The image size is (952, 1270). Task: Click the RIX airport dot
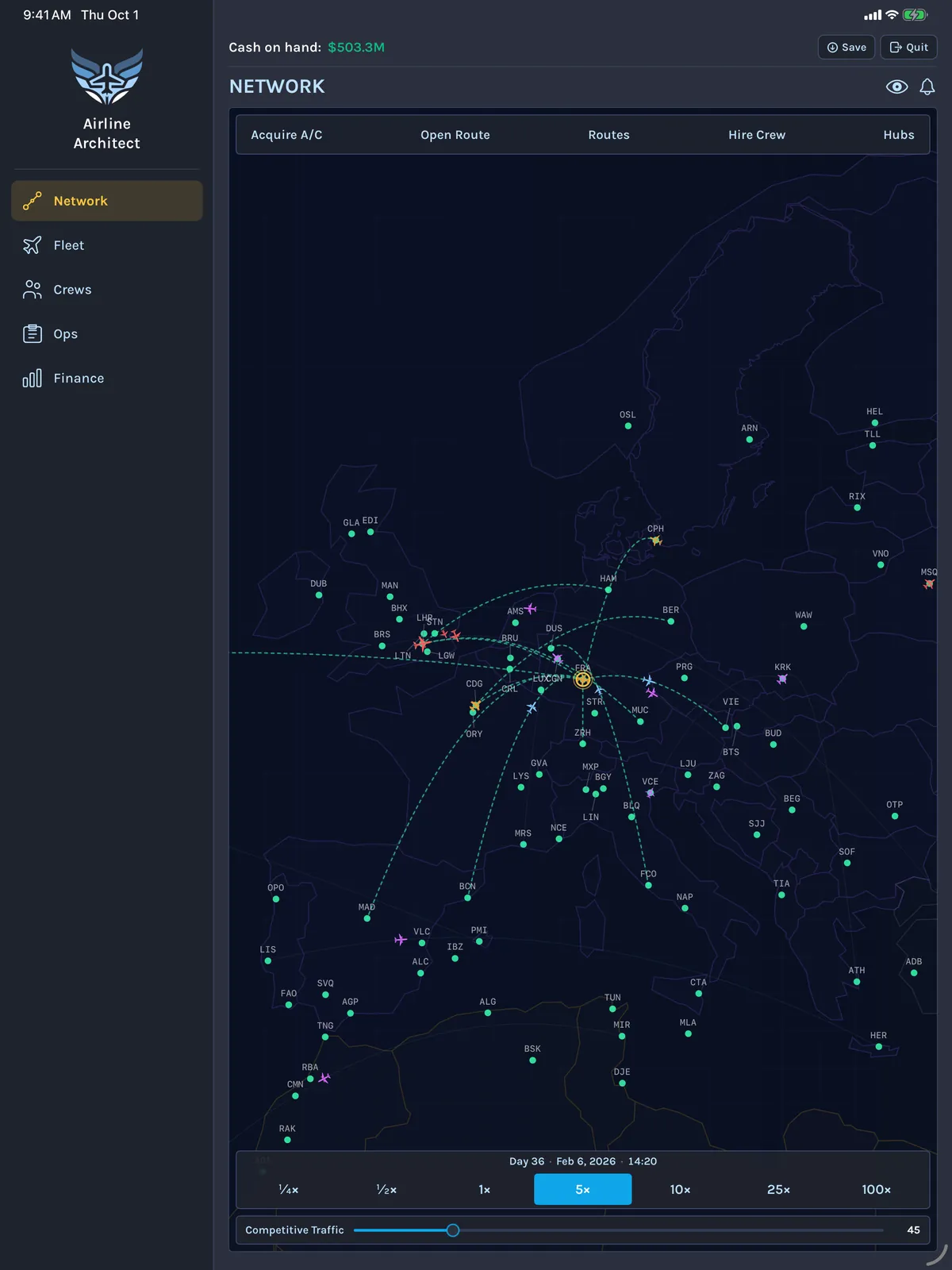858,508
